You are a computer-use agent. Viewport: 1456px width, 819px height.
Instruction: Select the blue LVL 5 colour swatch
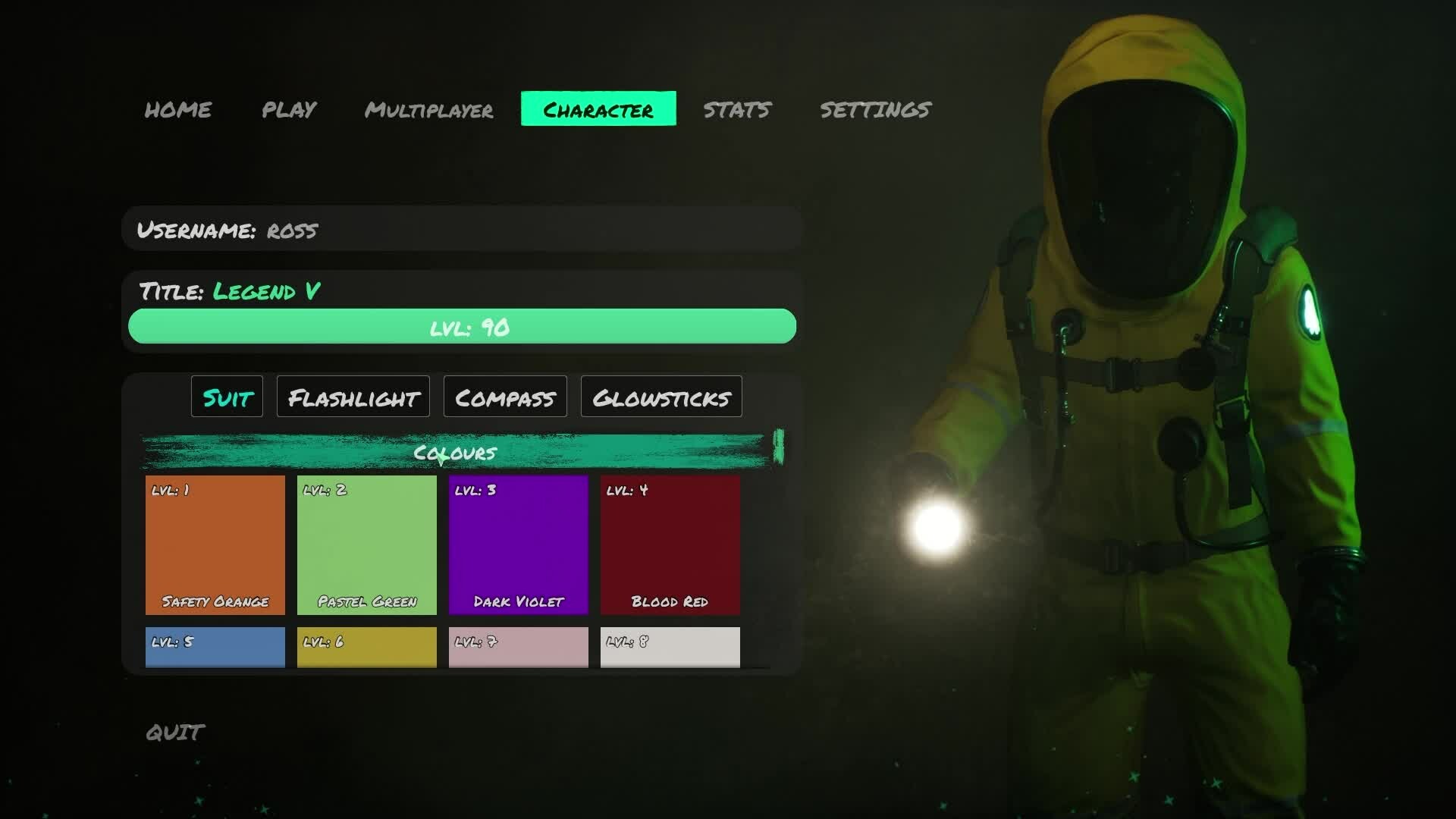215,647
